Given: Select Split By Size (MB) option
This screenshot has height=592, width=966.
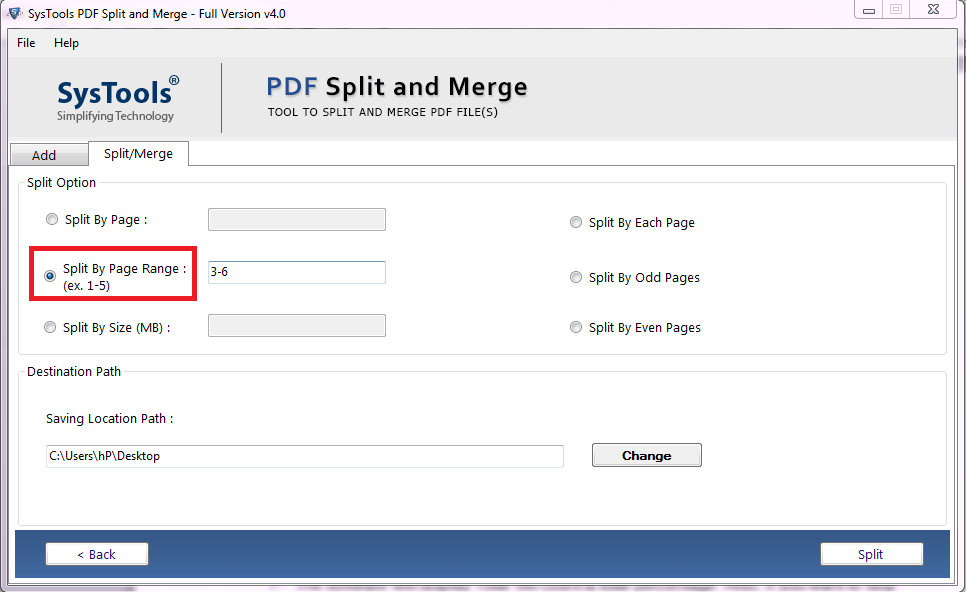Looking at the screenshot, I should click(50, 326).
